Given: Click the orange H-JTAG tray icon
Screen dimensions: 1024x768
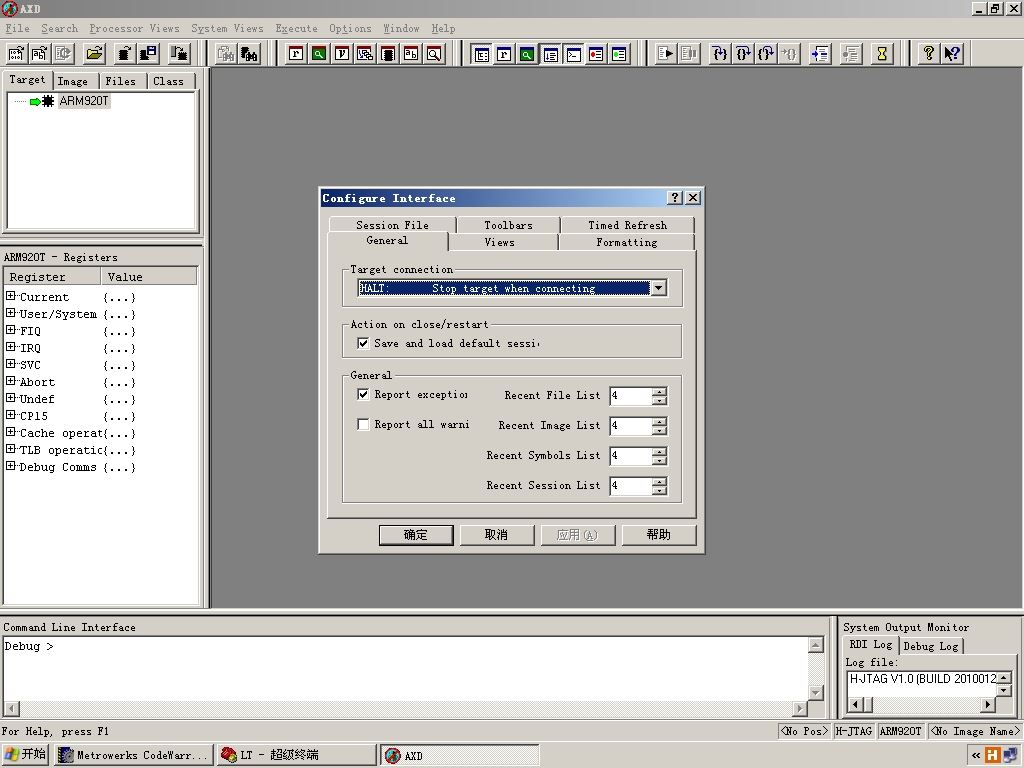Looking at the screenshot, I should [993, 755].
